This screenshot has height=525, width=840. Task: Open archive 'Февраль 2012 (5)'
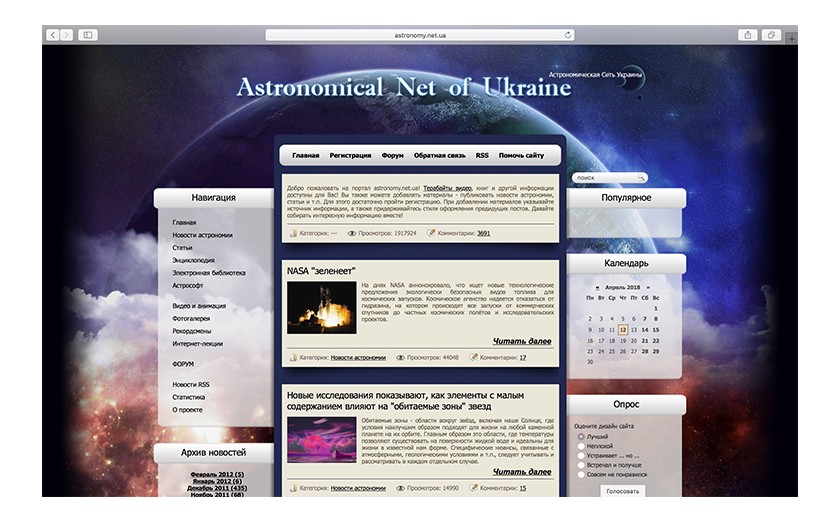tap(217, 475)
